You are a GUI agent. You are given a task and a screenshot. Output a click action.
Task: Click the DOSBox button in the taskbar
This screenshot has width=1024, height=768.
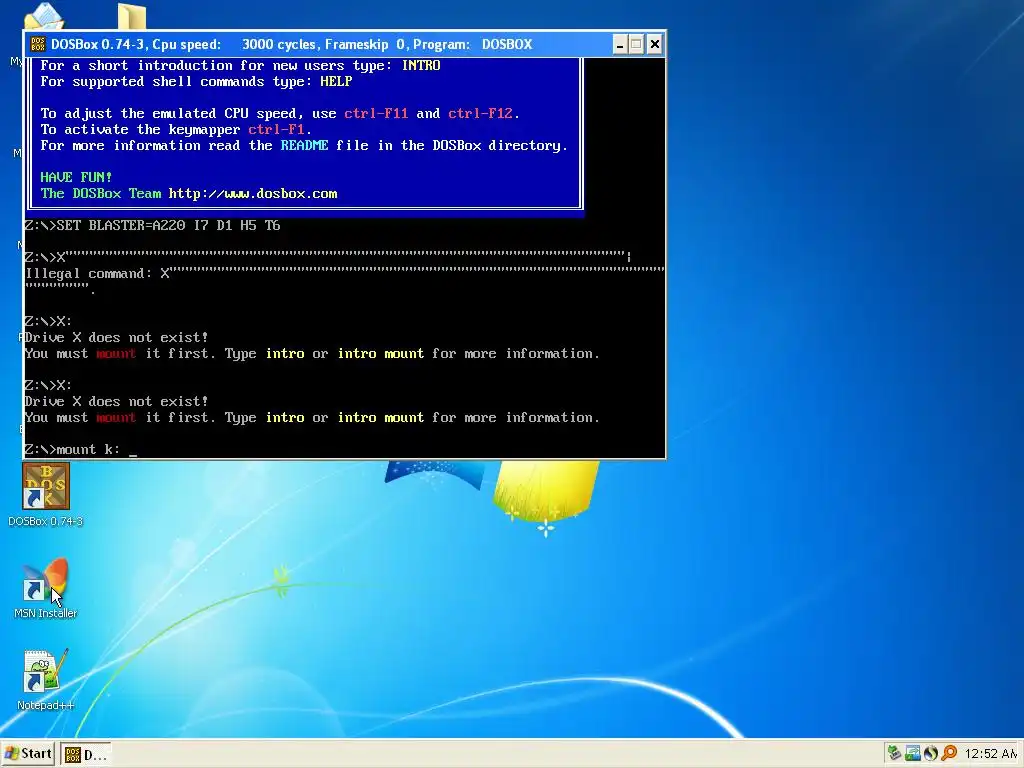coord(86,754)
